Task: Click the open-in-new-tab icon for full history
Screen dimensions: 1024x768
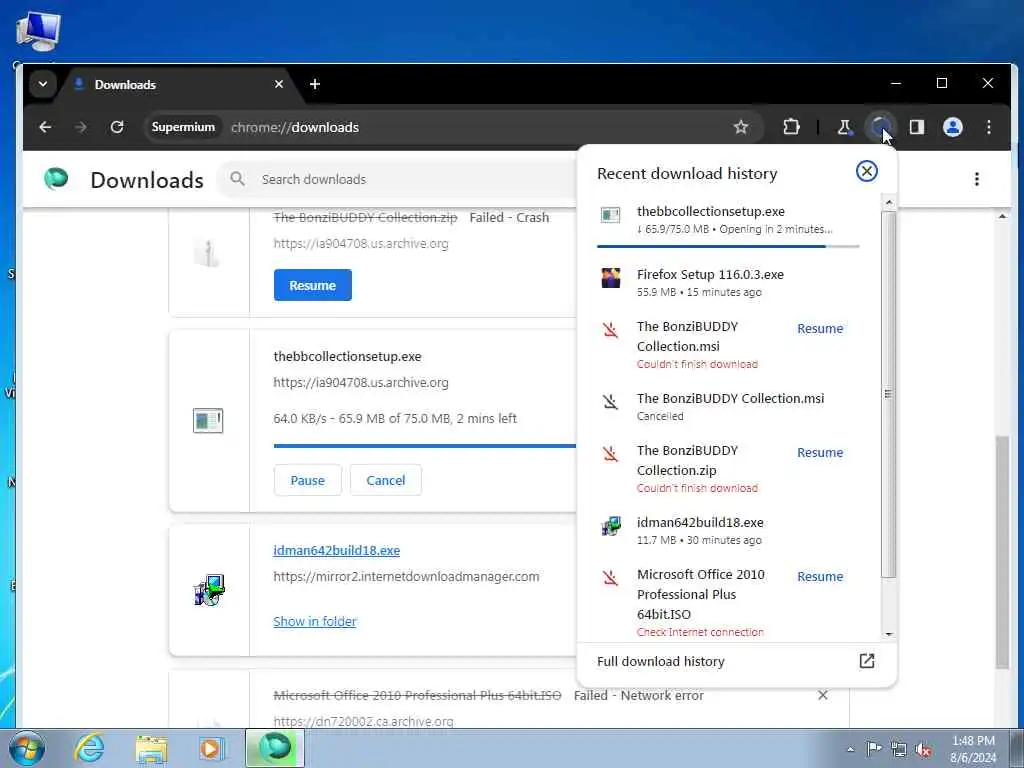Action: tap(867, 661)
